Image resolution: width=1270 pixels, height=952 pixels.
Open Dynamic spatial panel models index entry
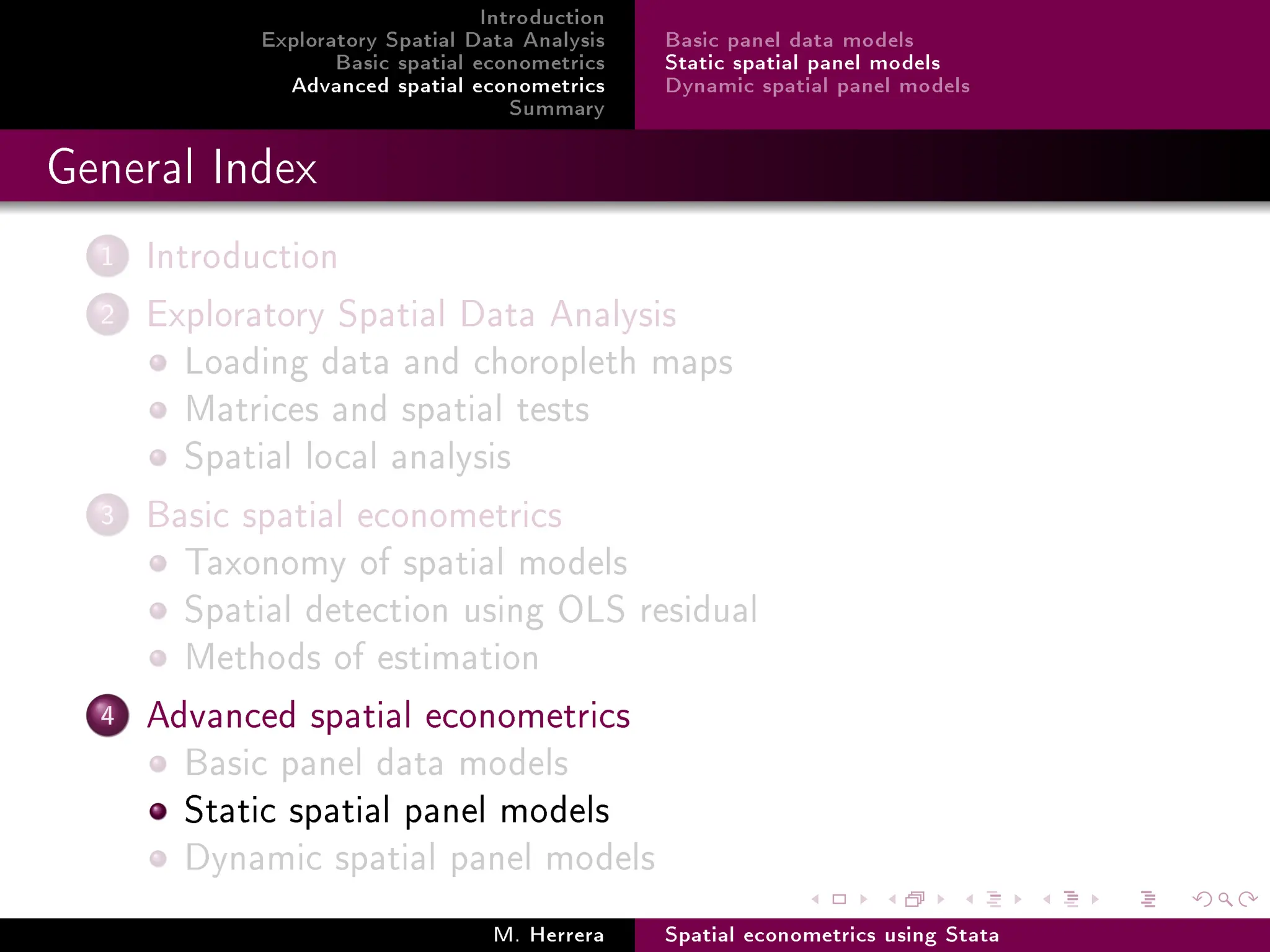pyautogui.click(x=420, y=858)
